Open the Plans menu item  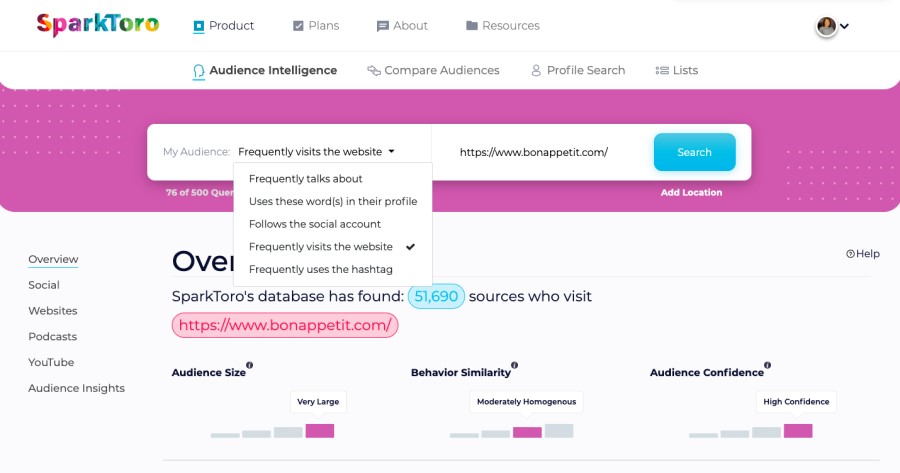[x=315, y=26]
